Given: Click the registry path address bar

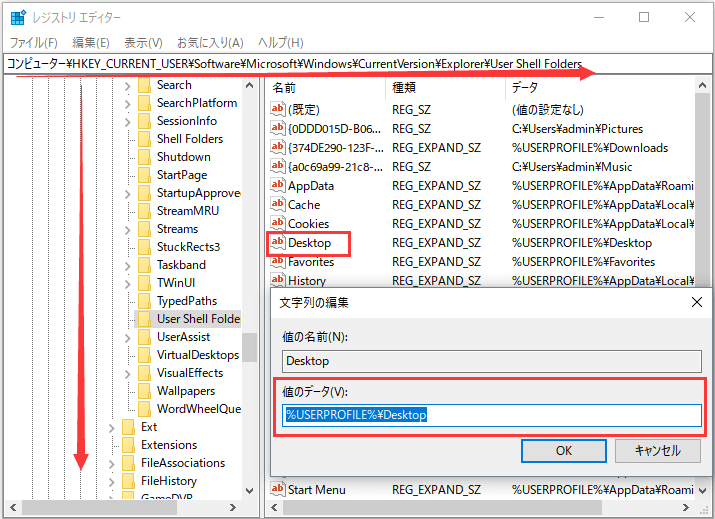Looking at the screenshot, I should point(358,64).
